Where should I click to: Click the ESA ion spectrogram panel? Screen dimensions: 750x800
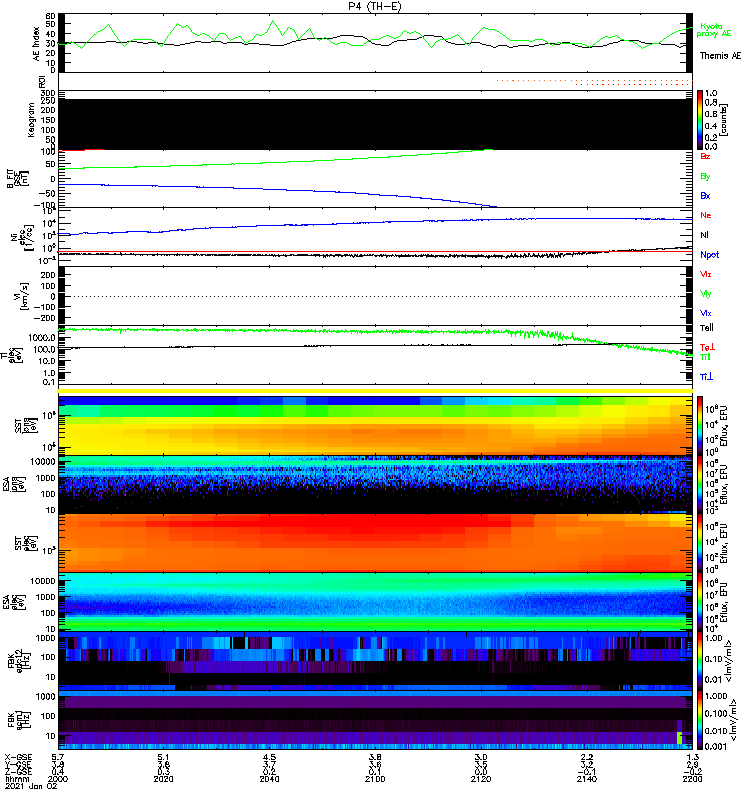tap(376, 485)
